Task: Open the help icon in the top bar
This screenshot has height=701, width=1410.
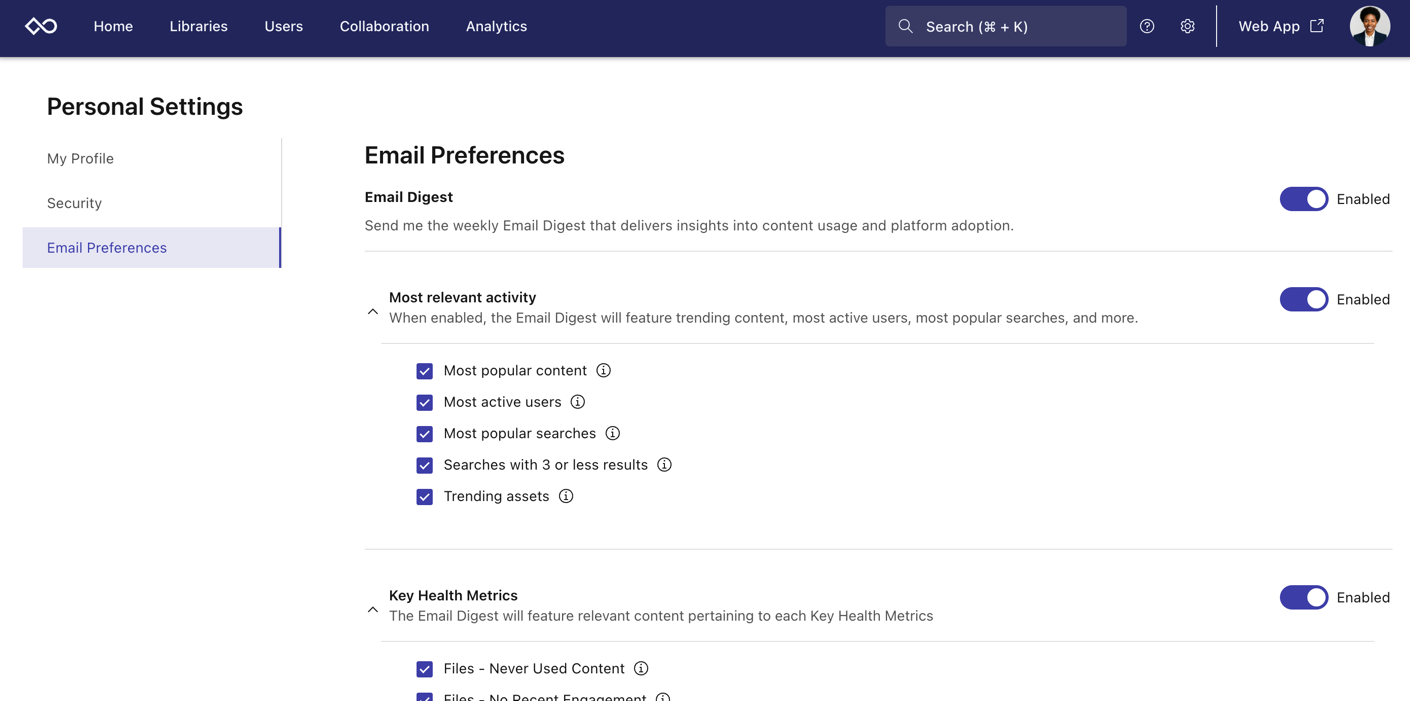Action: [x=1147, y=26]
